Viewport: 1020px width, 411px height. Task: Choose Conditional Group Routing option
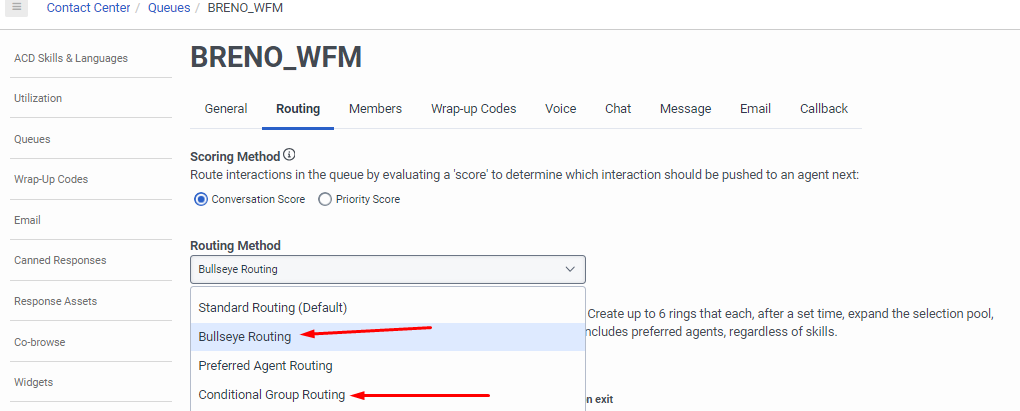[271, 395]
